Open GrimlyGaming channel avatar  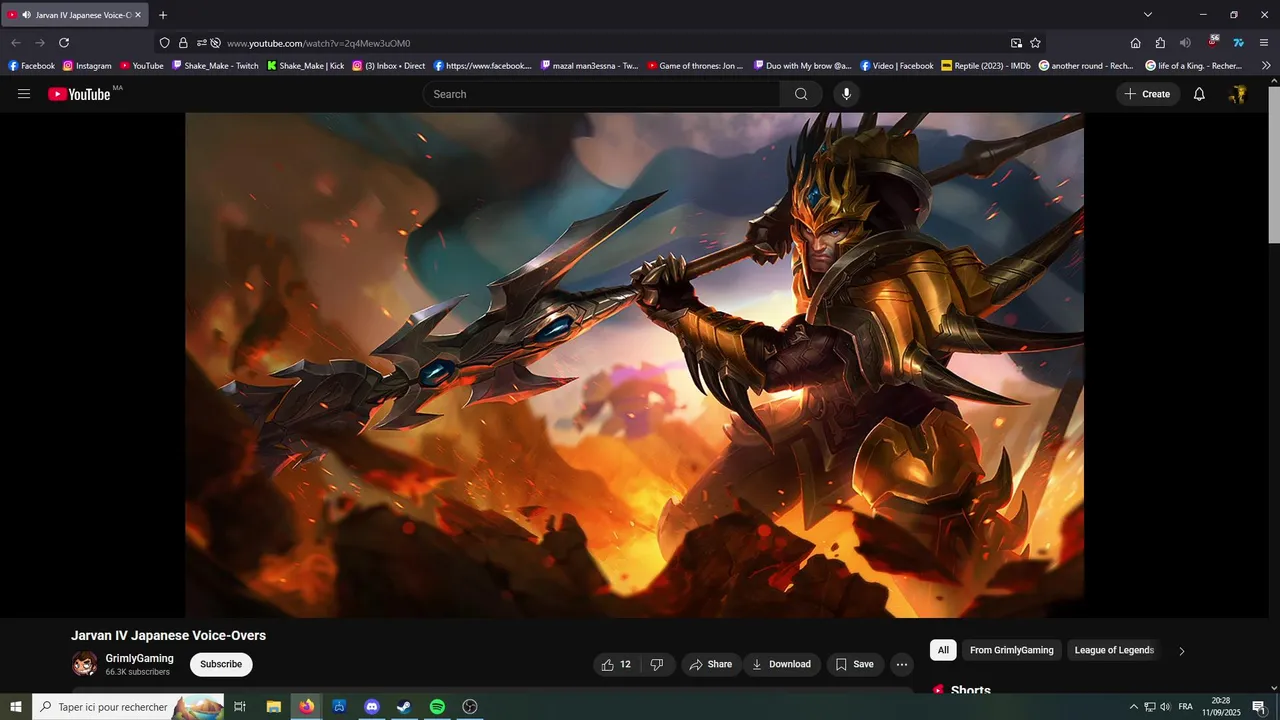[x=84, y=664]
